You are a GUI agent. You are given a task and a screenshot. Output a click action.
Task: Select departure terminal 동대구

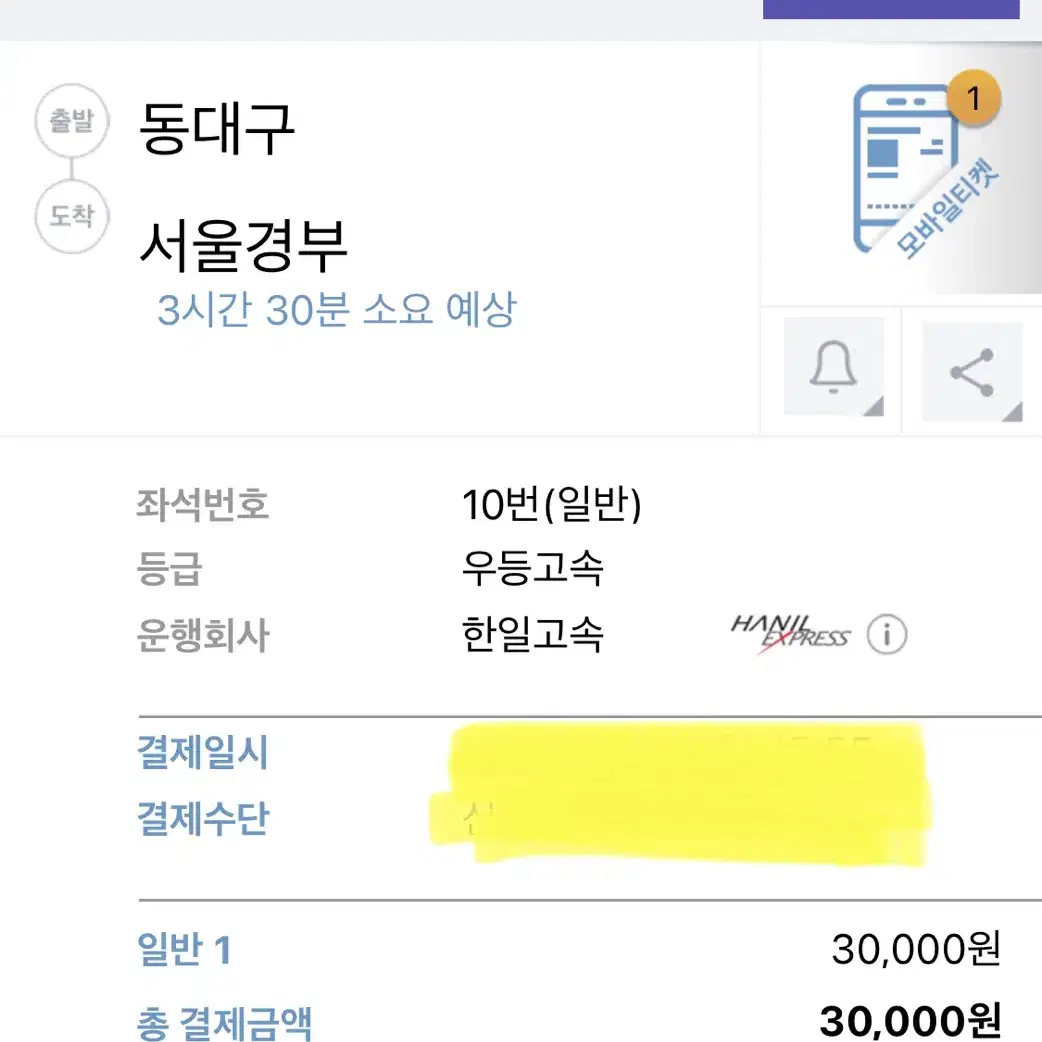[x=216, y=129]
